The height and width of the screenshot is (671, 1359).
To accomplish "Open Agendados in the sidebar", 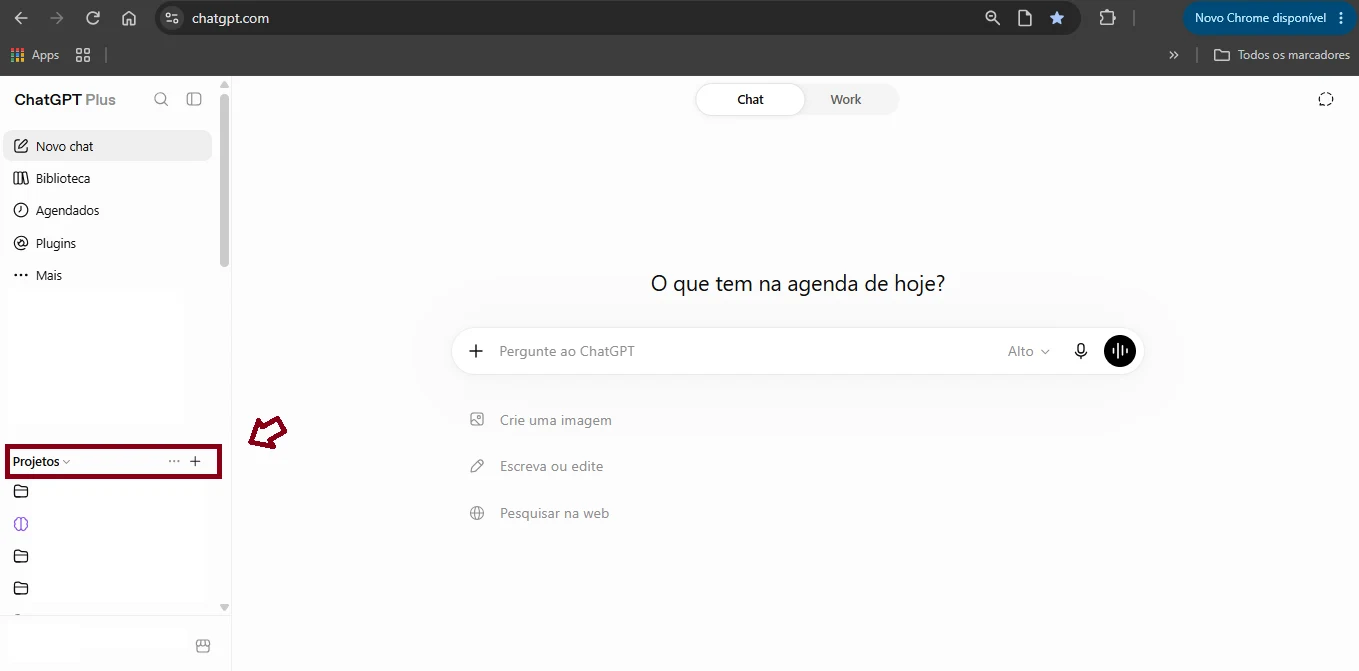I will tap(108, 211).
